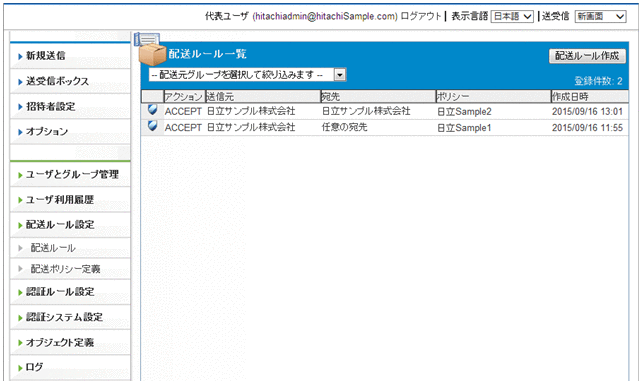Click the green arrow beside ユーザとグループ管理

click(x=20, y=175)
